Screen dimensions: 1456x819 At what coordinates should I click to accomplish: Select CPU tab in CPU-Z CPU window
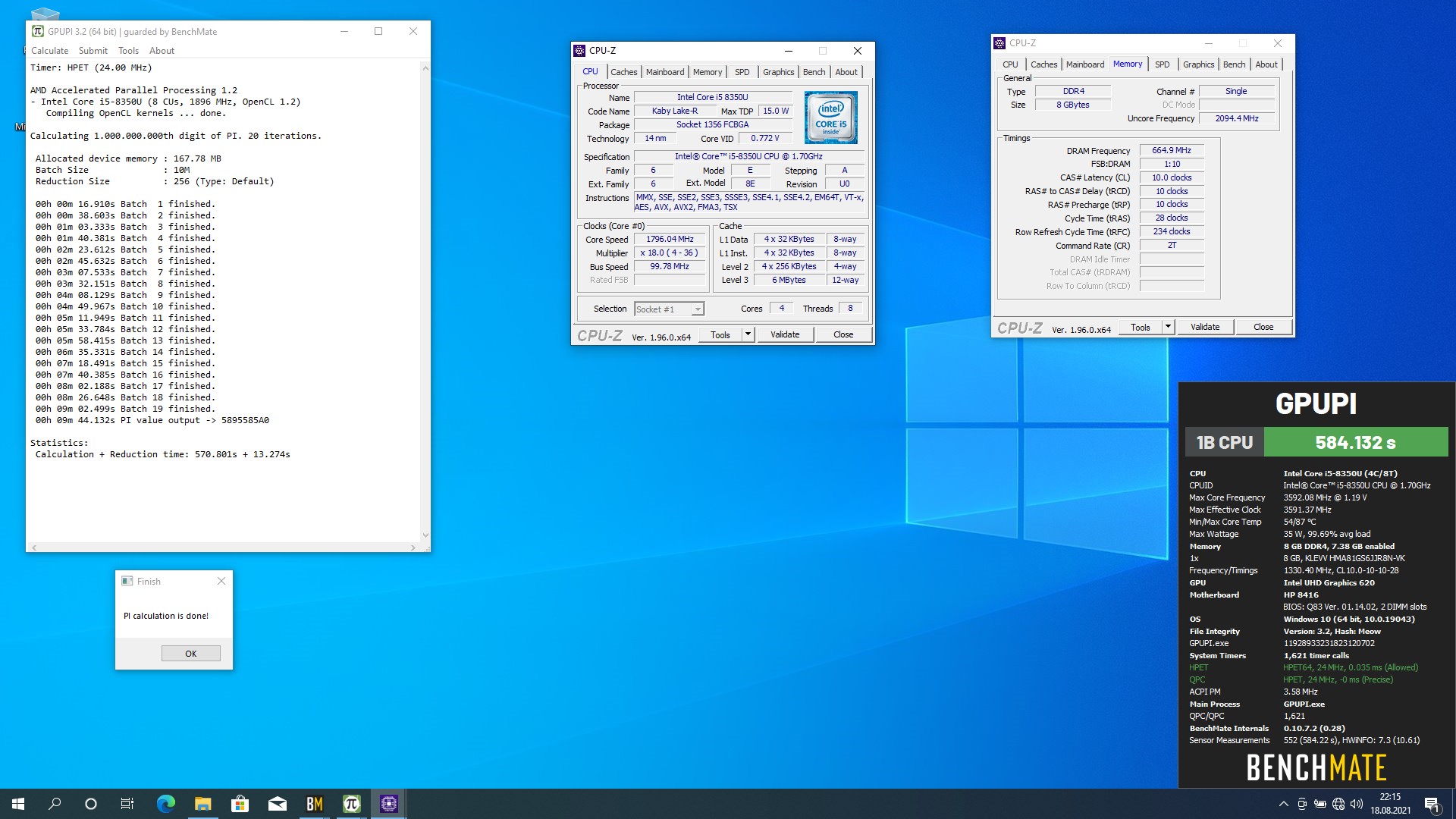tap(590, 71)
